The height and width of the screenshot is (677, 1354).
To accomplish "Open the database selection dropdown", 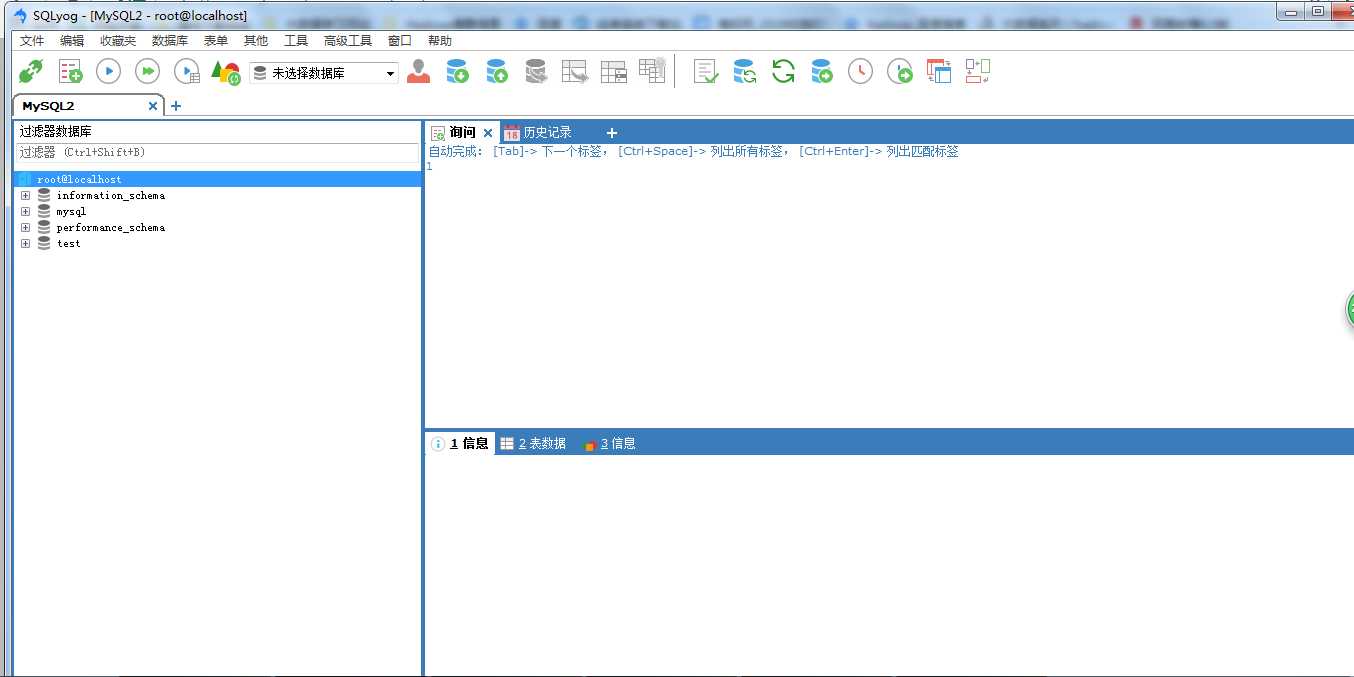I will pyautogui.click(x=324, y=73).
